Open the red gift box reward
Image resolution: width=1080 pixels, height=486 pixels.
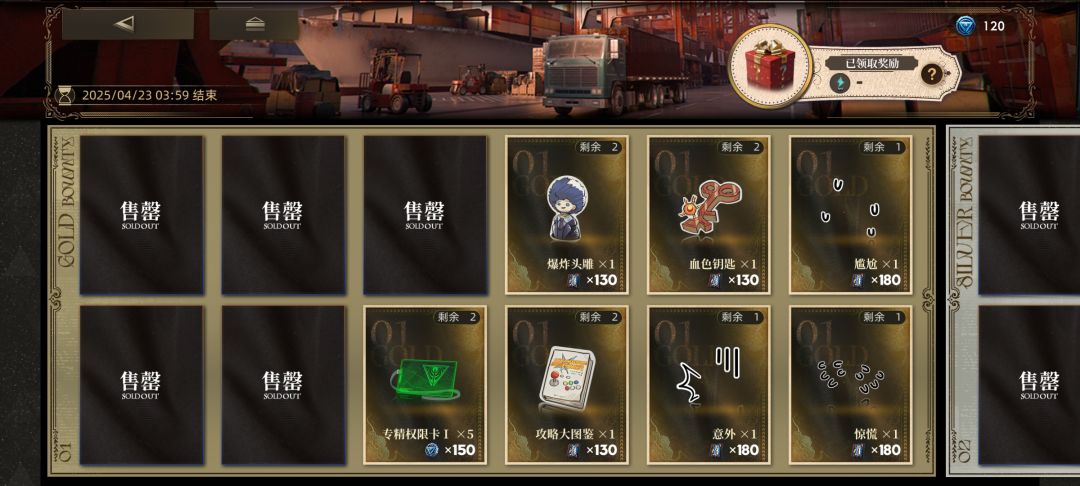pyautogui.click(x=770, y=65)
